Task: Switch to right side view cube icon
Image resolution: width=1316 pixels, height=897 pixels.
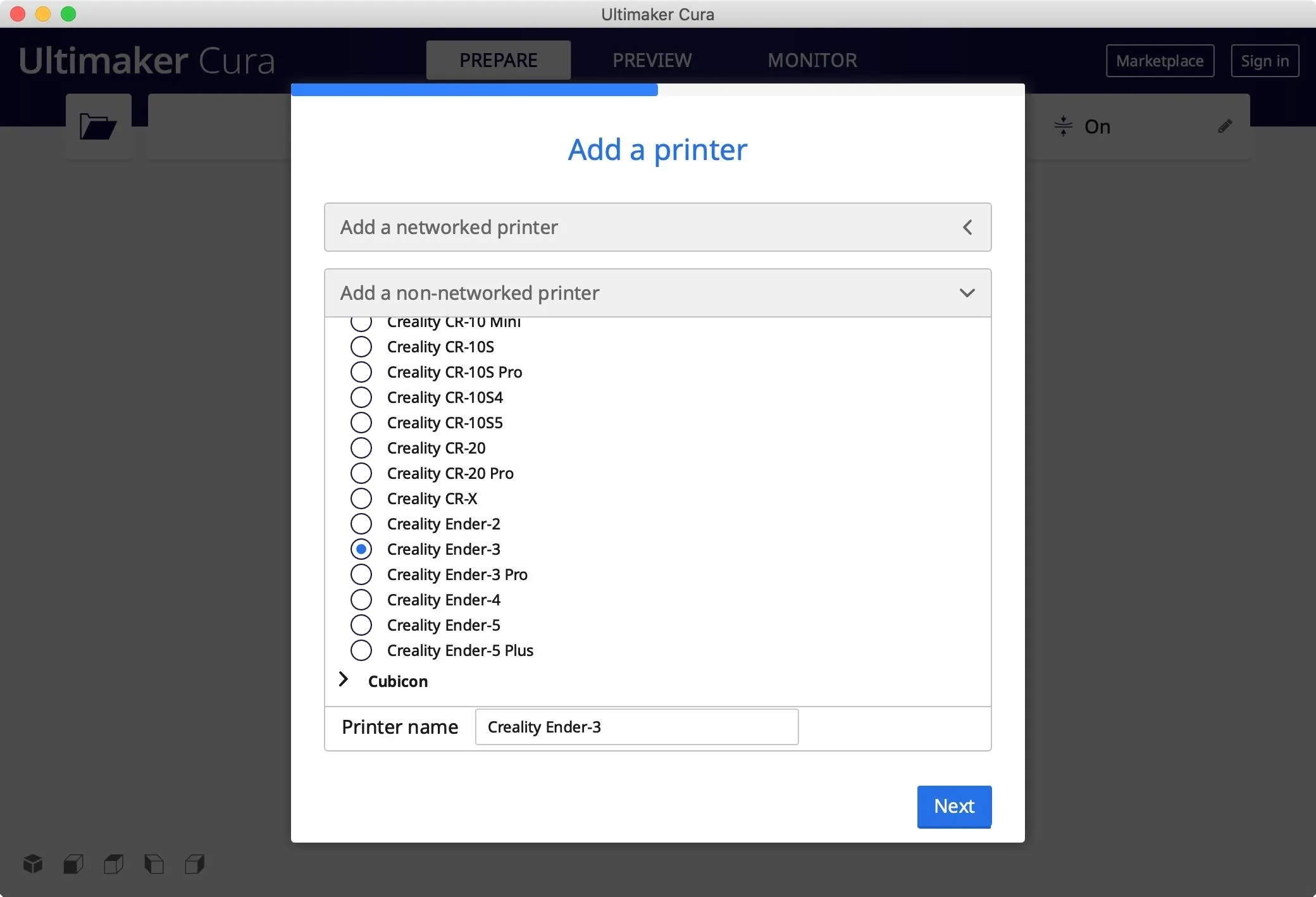Action: 195,863
